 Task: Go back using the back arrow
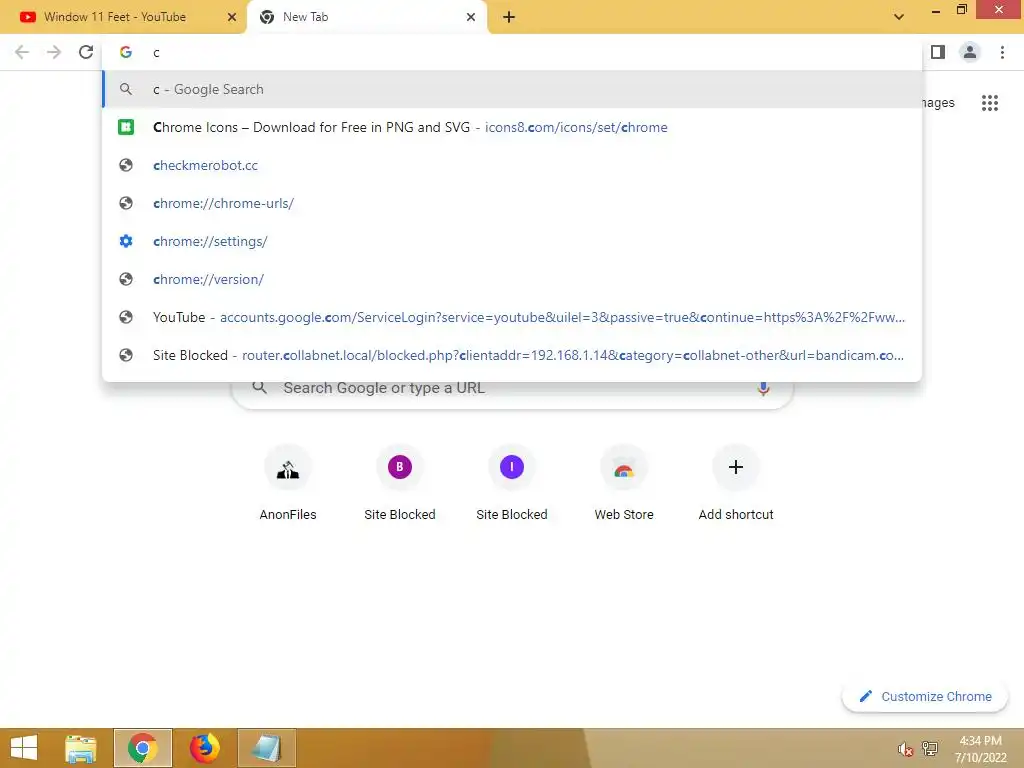coord(22,52)
